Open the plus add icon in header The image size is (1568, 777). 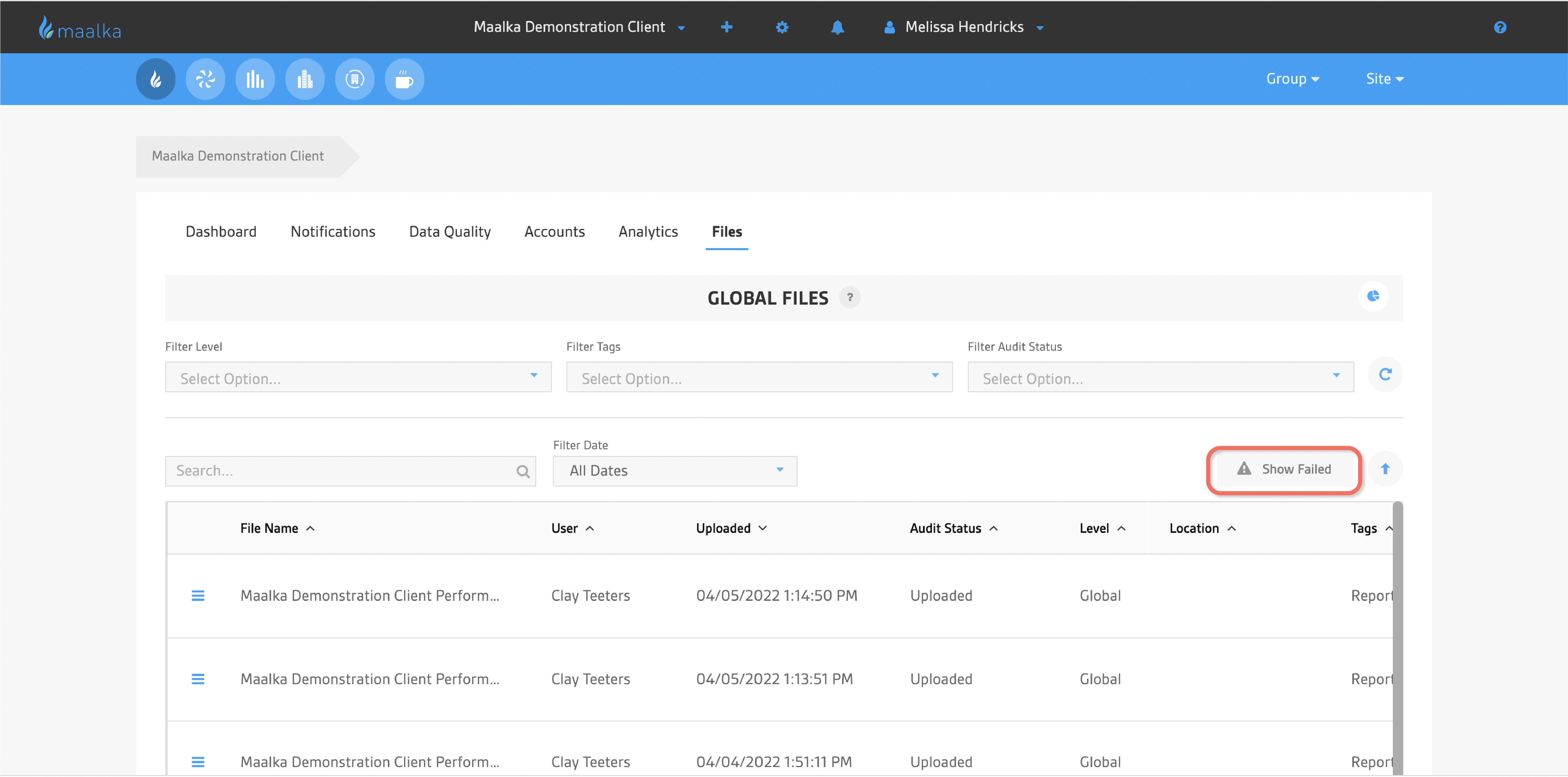click(726, 27)
